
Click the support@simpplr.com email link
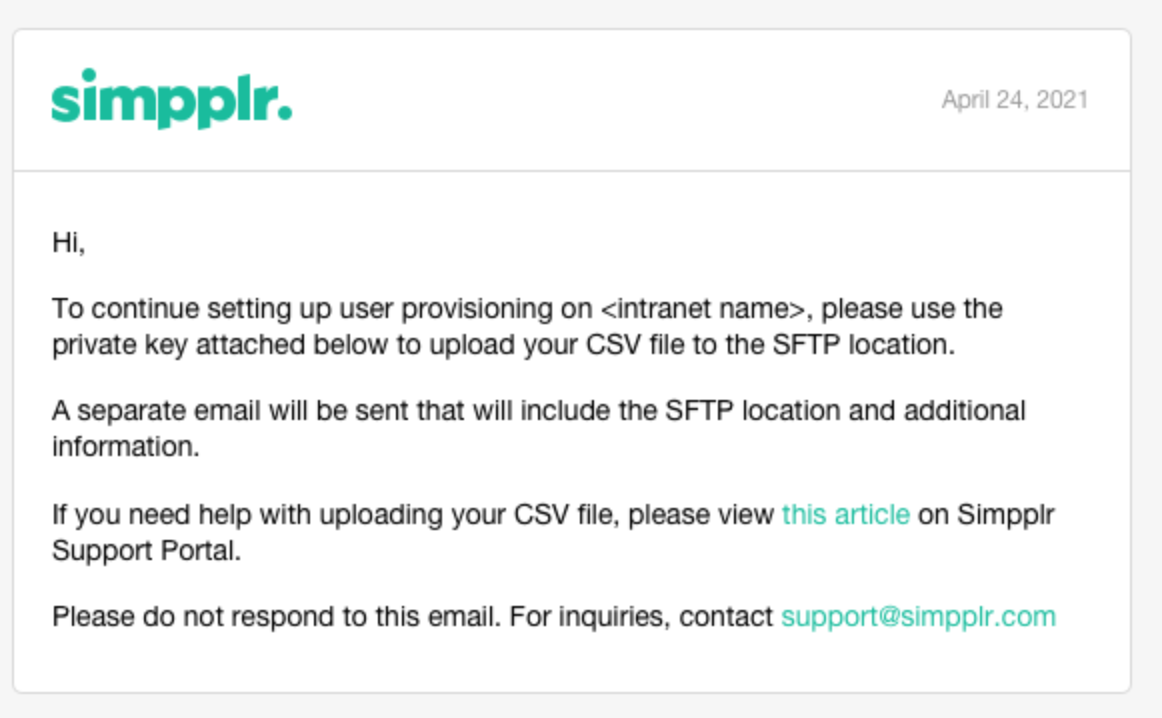[918, 616]
